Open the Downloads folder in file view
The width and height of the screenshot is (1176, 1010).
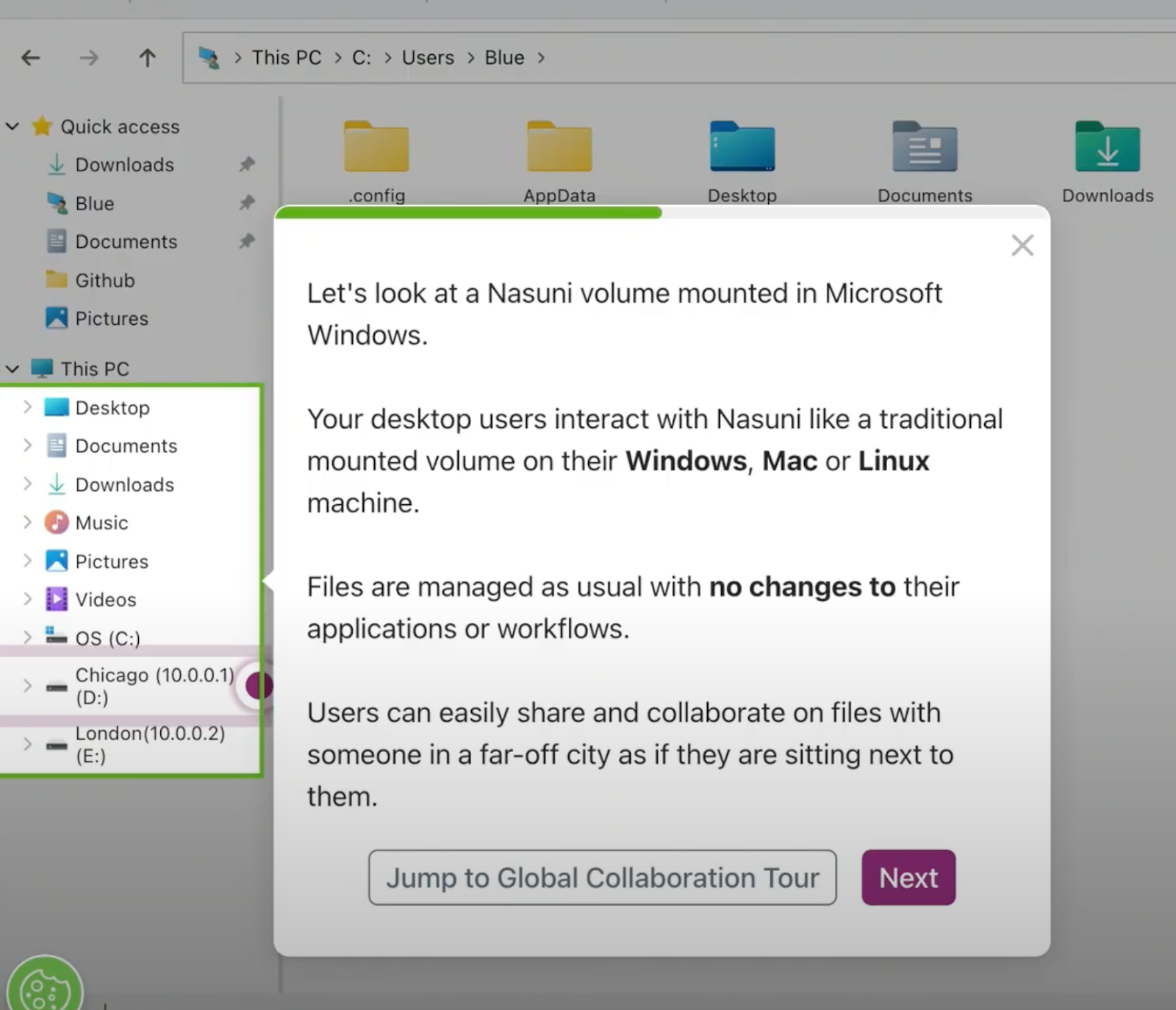(1108, 162)
